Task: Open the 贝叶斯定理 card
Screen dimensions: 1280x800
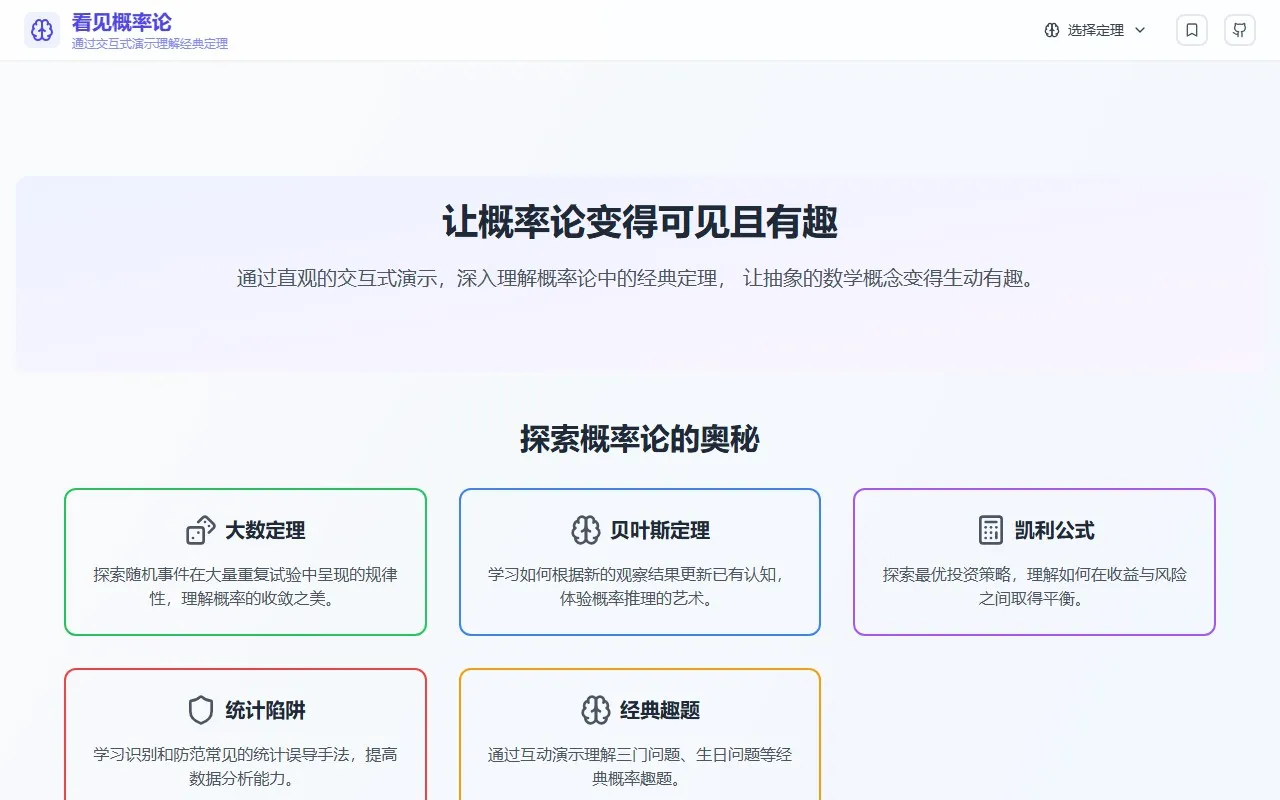Action: pyautogui.click(x=639, y=561)
